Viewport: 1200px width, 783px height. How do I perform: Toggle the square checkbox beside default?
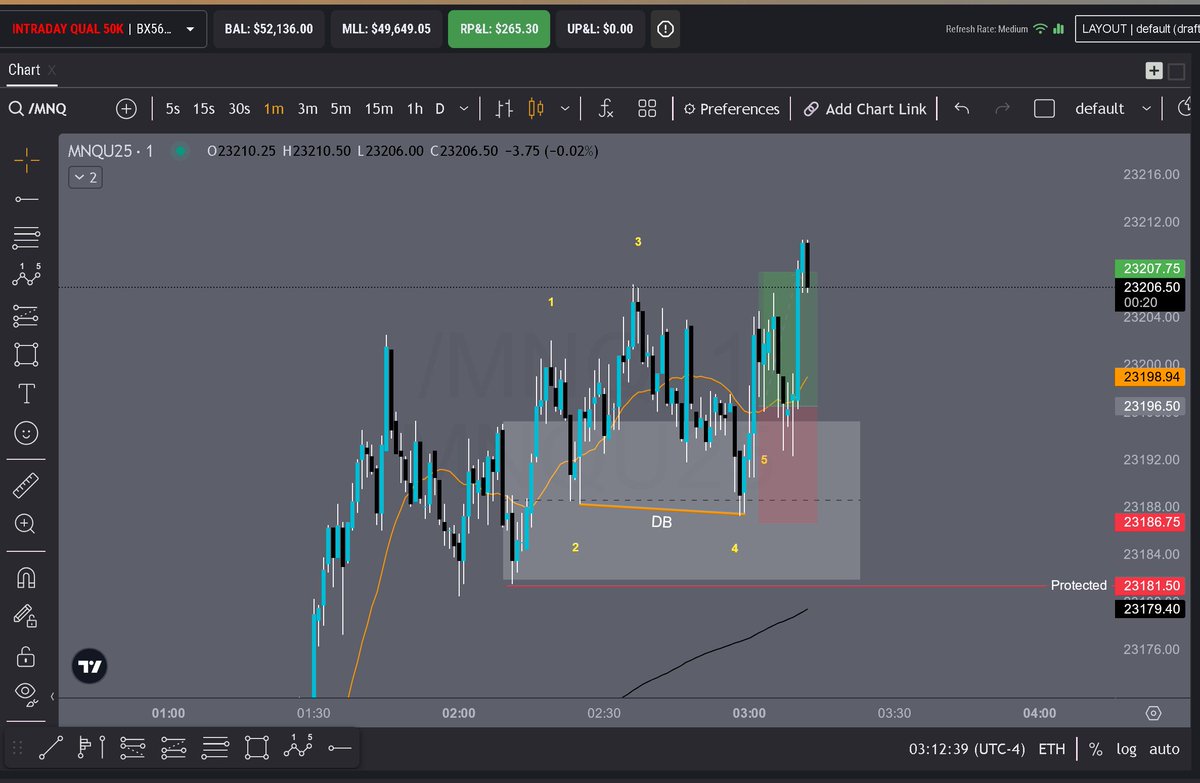tap(1044, 108)
